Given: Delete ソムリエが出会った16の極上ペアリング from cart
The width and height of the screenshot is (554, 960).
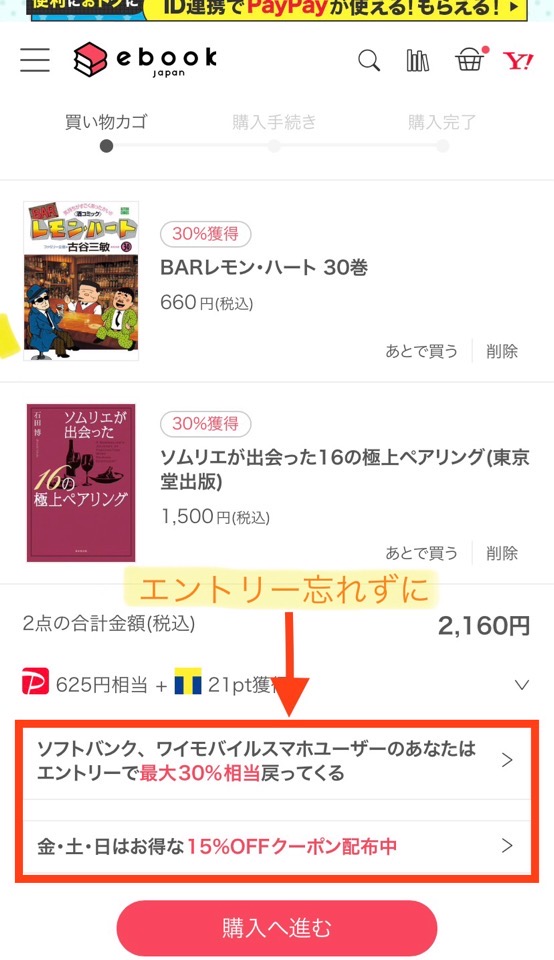Looking at the screenshot, I should 502,553.
